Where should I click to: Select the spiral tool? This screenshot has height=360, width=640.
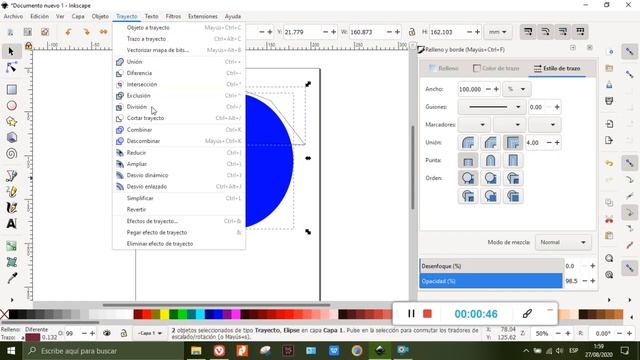pos(11,153)
